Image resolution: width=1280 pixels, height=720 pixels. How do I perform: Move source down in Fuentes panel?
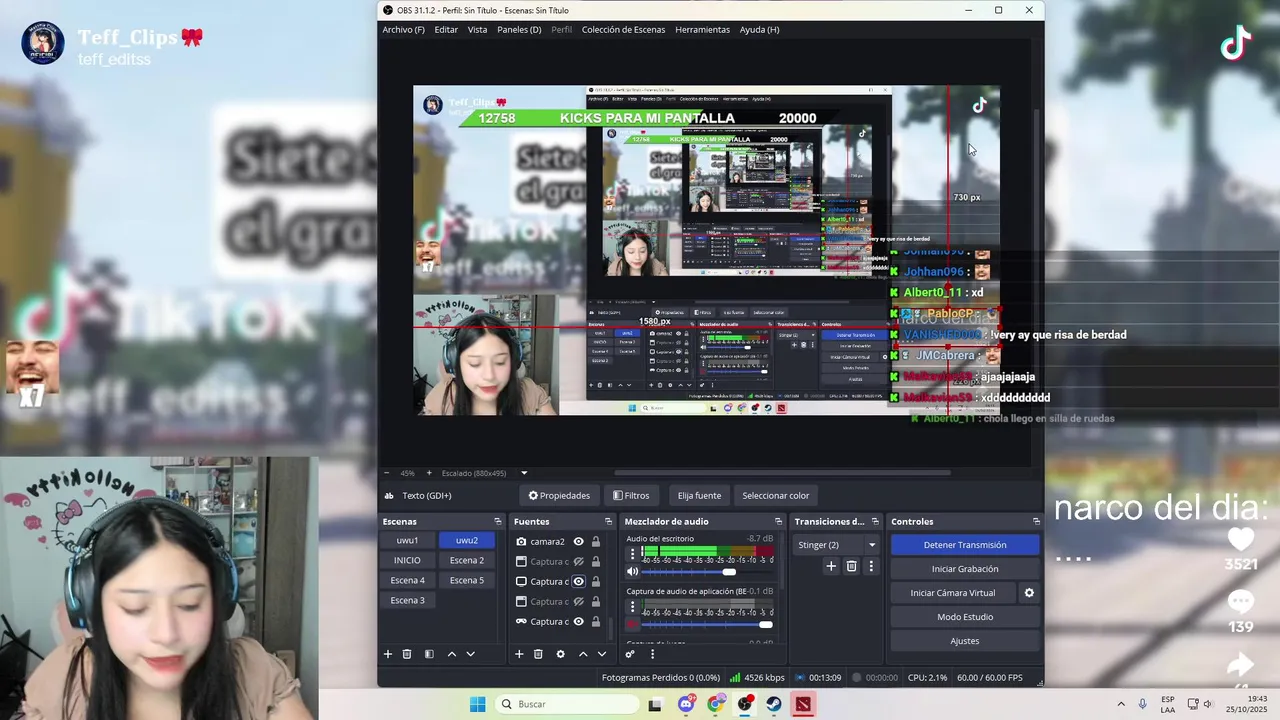point(601,654)
